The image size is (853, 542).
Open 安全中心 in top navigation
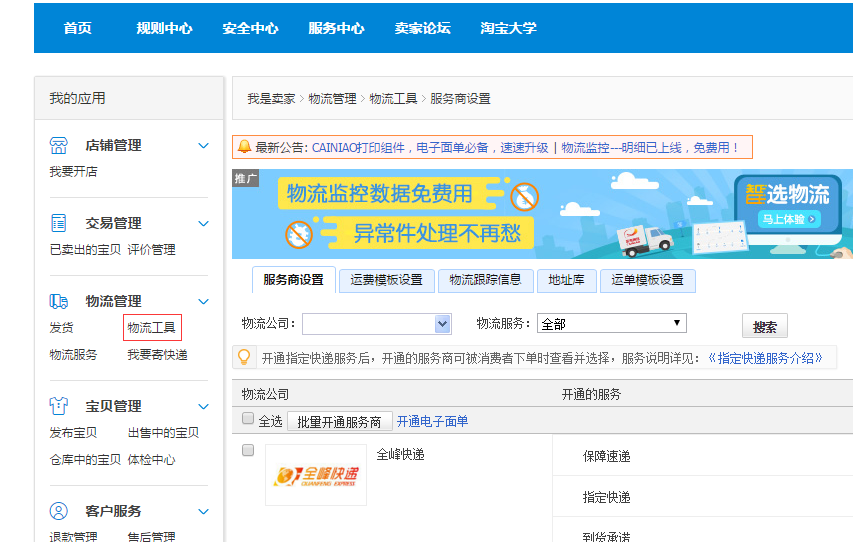(250, 28)
